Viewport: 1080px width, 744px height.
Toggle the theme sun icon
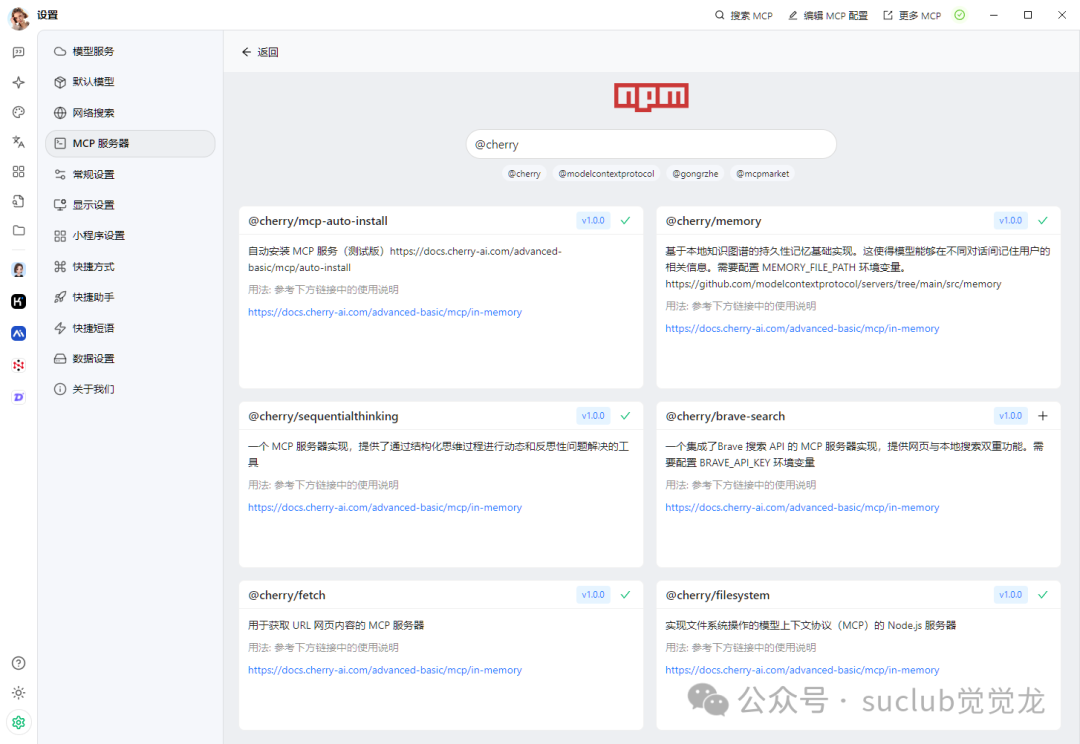[19, 693]
